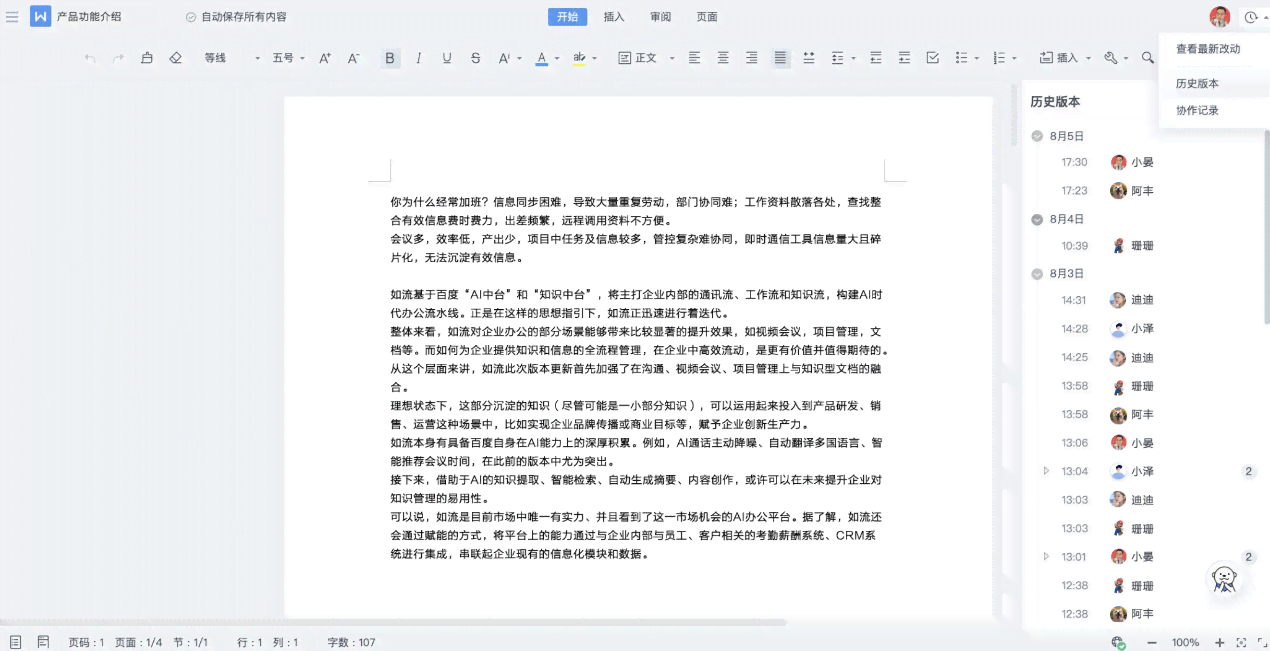Click the line spacing icon
Image resolution: width=1270 pixels, height=651 pixels.
click(838, 58)
